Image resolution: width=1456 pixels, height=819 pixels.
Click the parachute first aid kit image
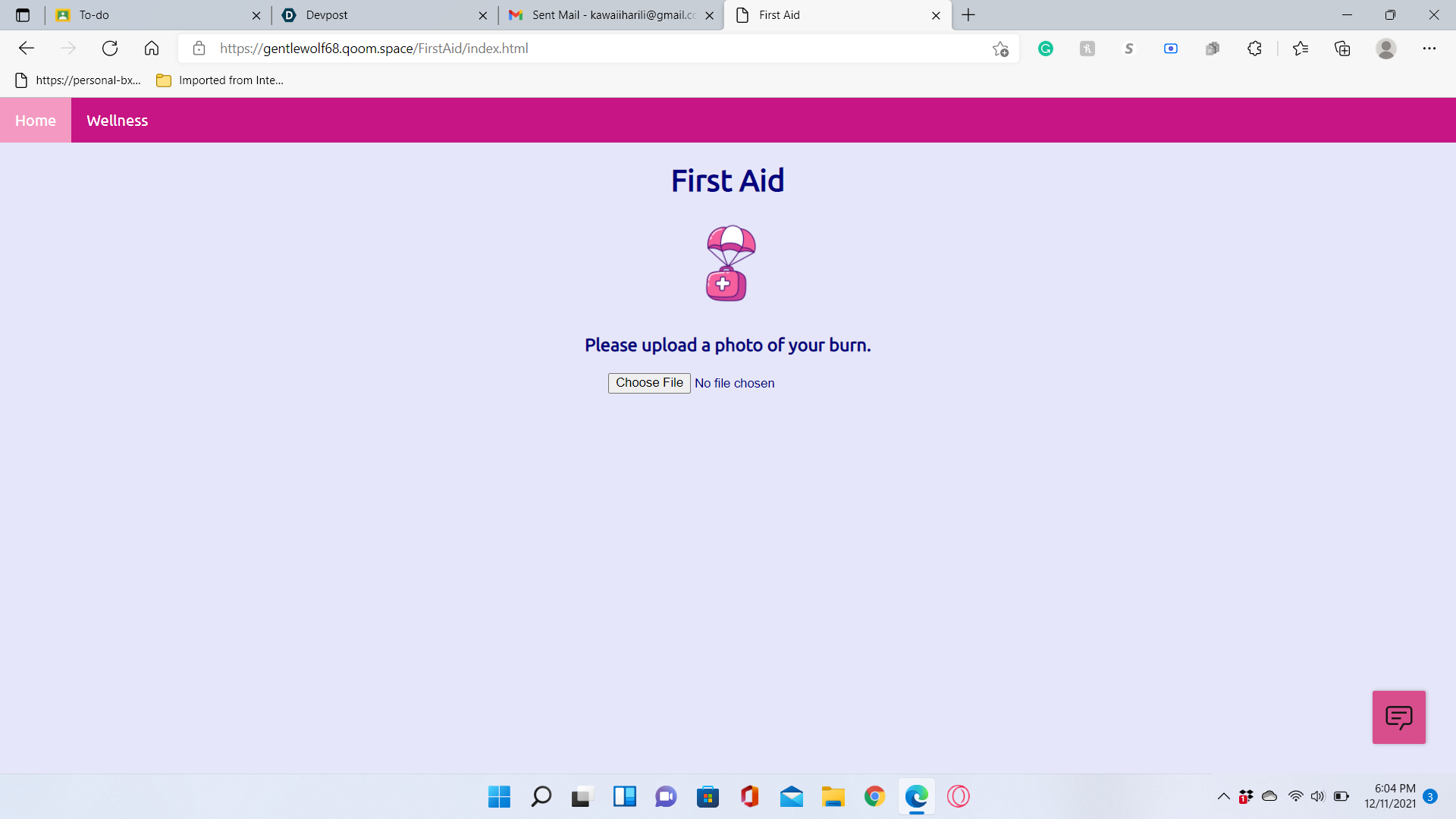point(730,263)
